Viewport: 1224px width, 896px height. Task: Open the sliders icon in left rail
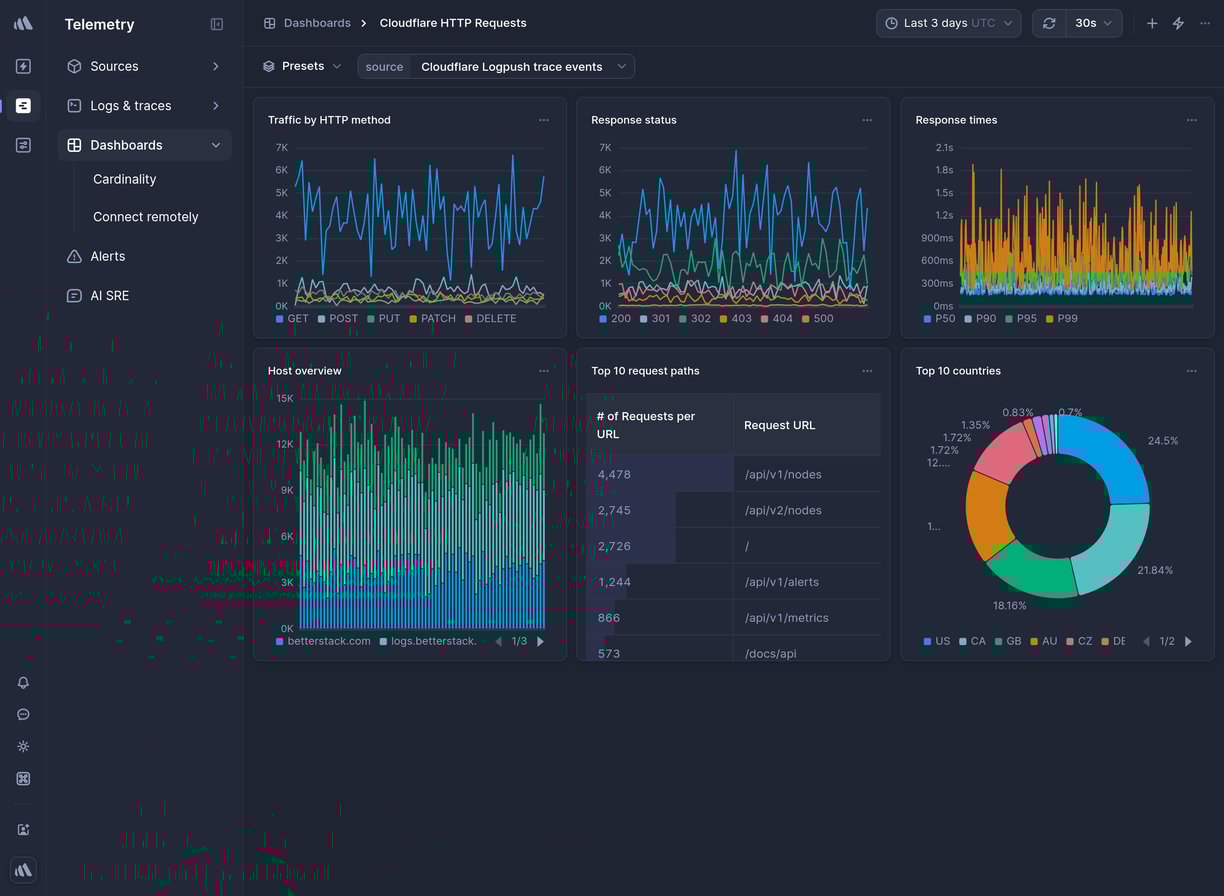pyautogui.click(x=23, y=145)
